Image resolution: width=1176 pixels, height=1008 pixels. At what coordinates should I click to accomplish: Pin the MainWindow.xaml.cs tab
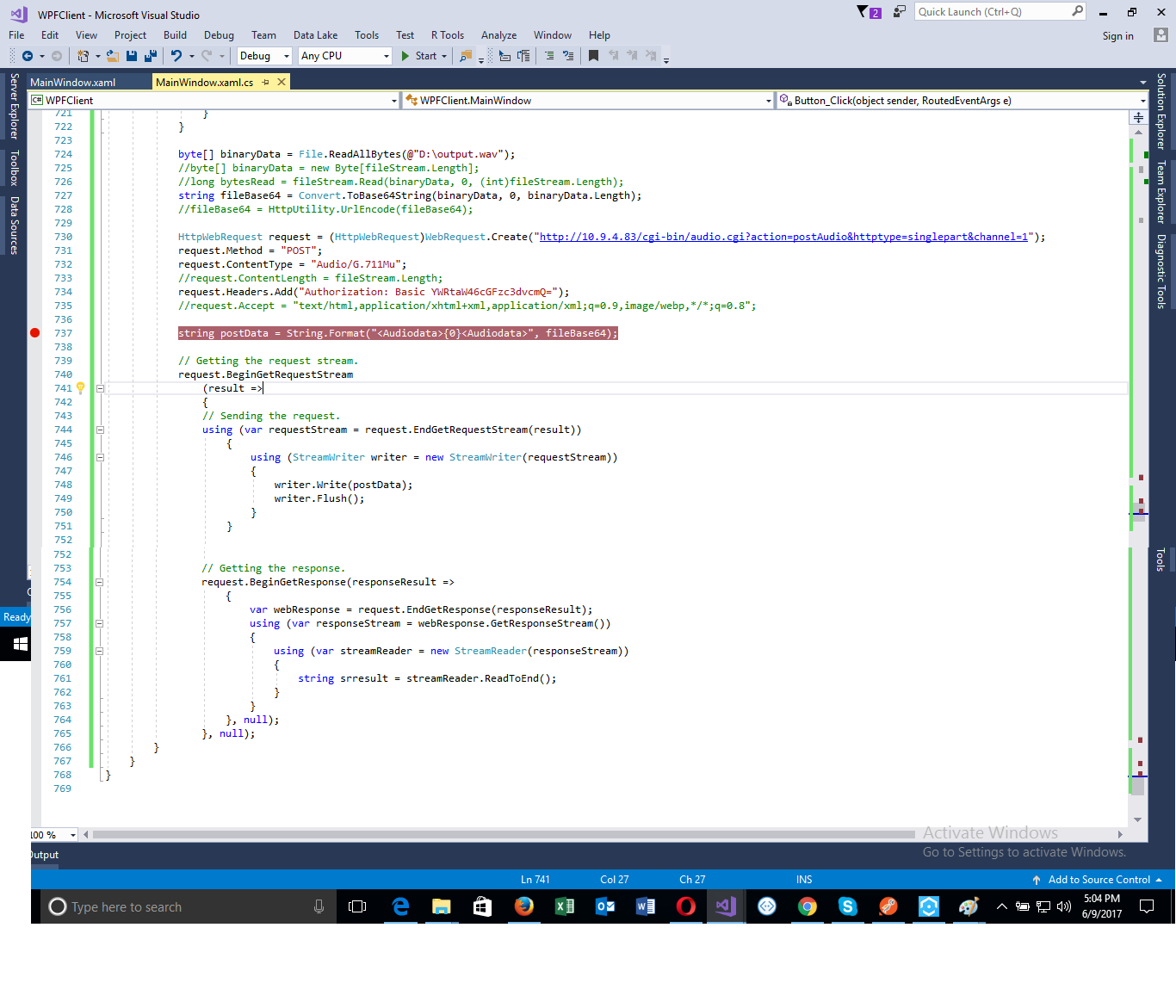pos(266,83)
